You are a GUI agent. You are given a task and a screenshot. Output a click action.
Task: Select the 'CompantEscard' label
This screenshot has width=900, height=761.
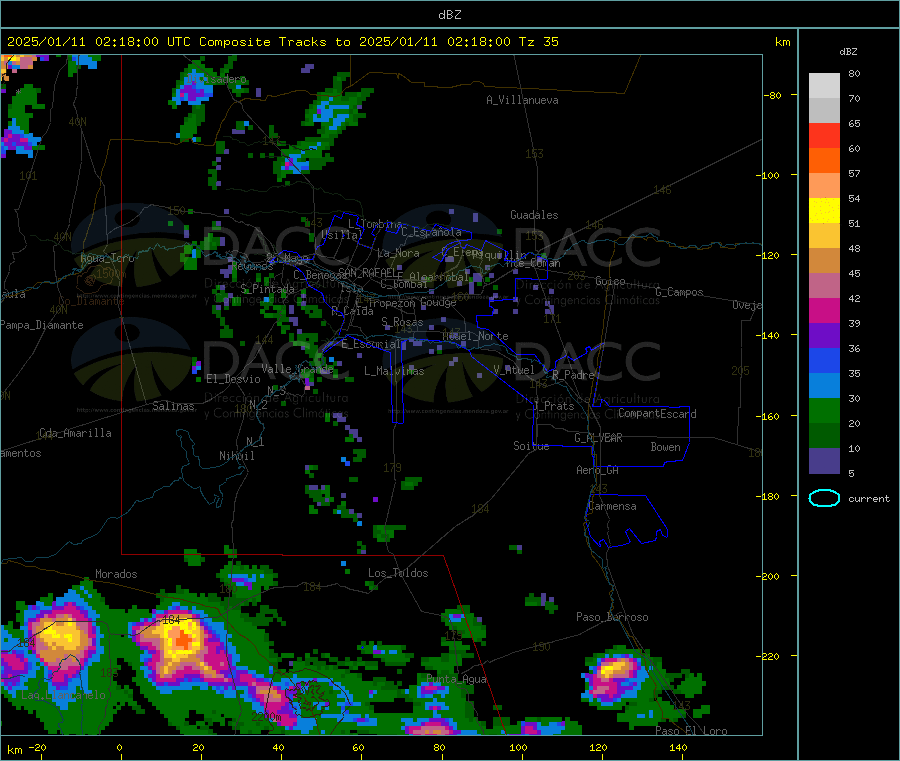[x=657, y=413]
